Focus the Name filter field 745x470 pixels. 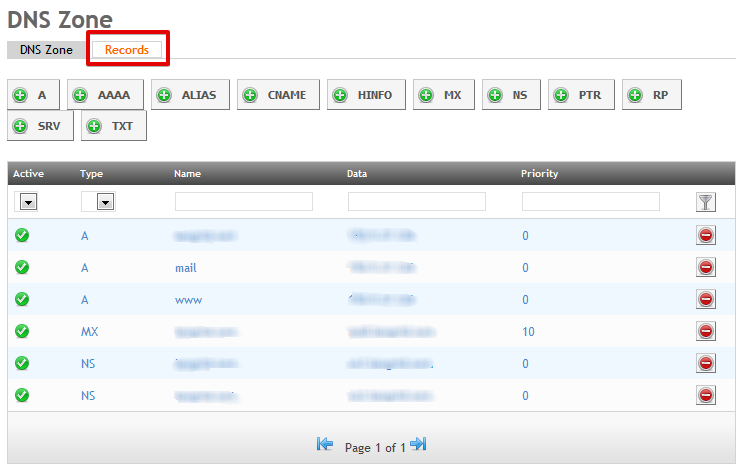244,201
